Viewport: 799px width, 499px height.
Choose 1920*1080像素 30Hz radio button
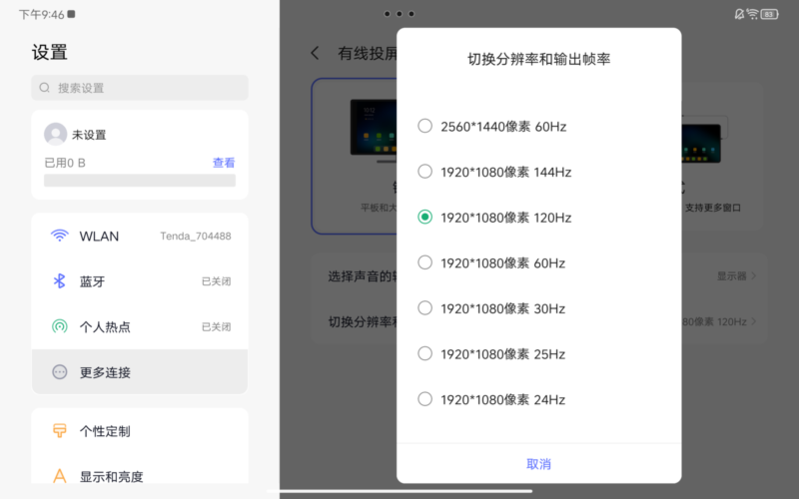[425, 308]
